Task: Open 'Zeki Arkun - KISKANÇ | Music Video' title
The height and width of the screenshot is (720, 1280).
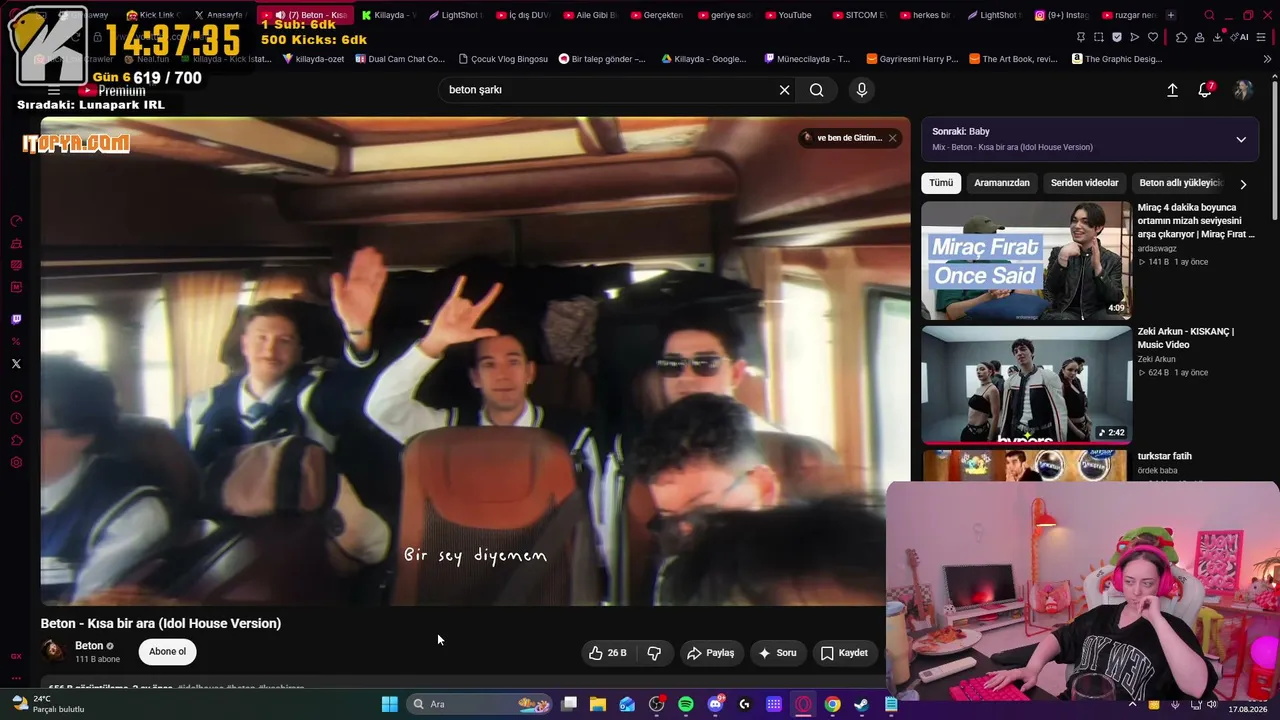Action: click(1186, 338)
